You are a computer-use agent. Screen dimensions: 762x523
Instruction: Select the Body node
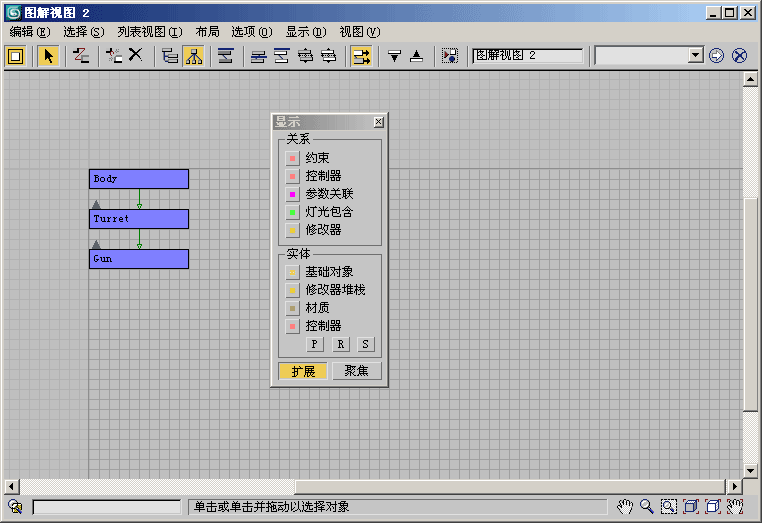point(138,179)
